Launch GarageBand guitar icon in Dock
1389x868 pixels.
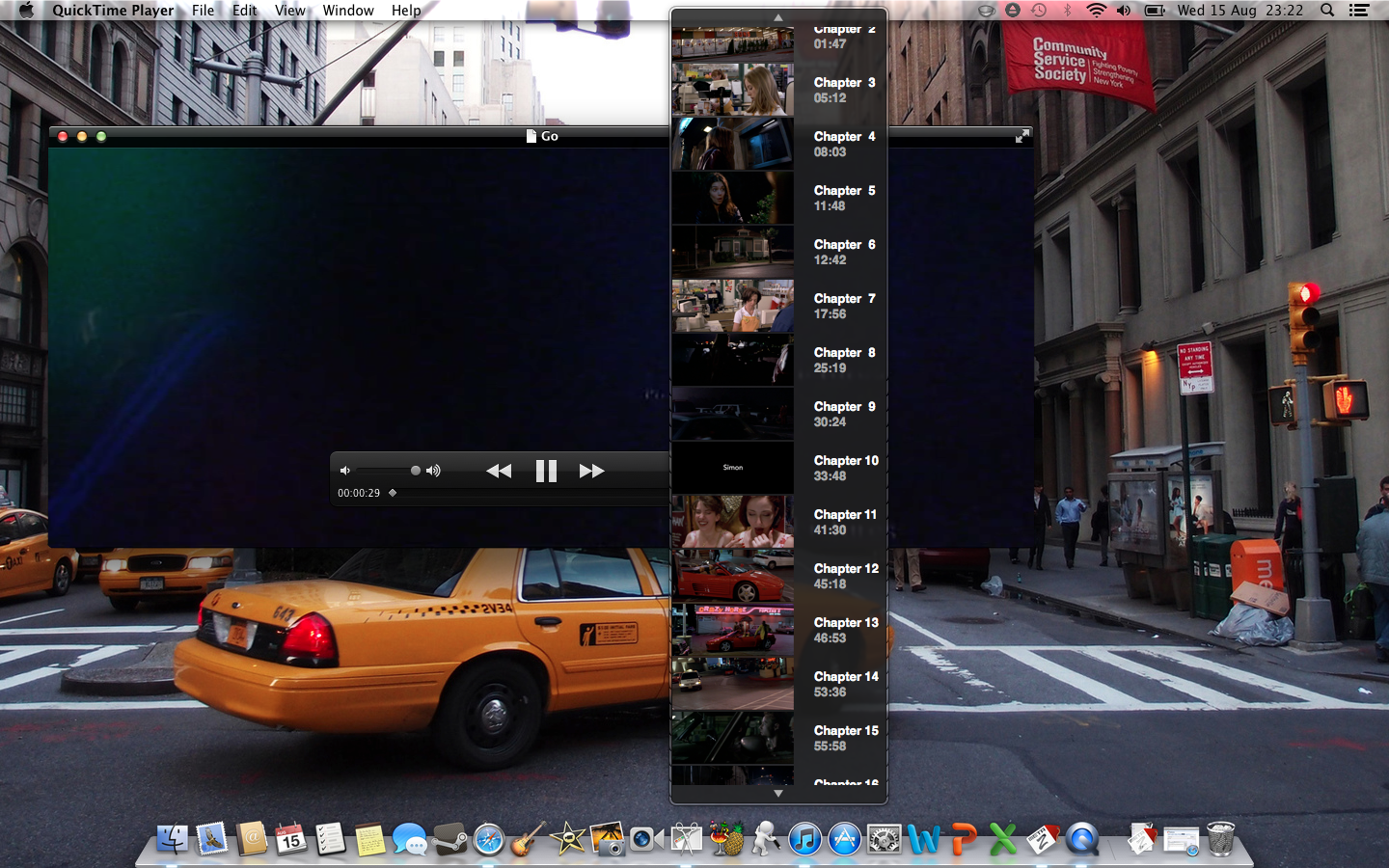click(x=528, y=838)
